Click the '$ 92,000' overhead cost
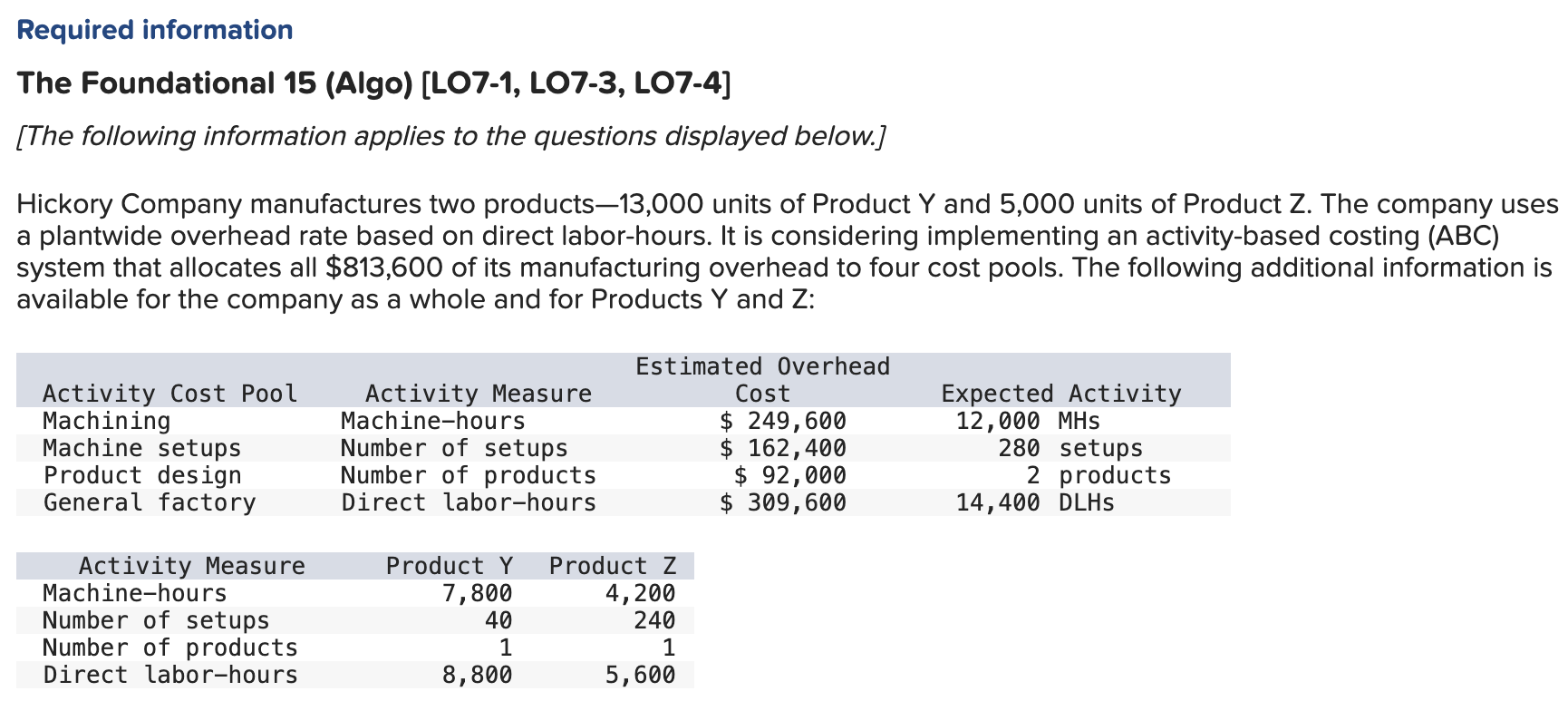This screenshot has height=711, width=1568. [790, 475]
